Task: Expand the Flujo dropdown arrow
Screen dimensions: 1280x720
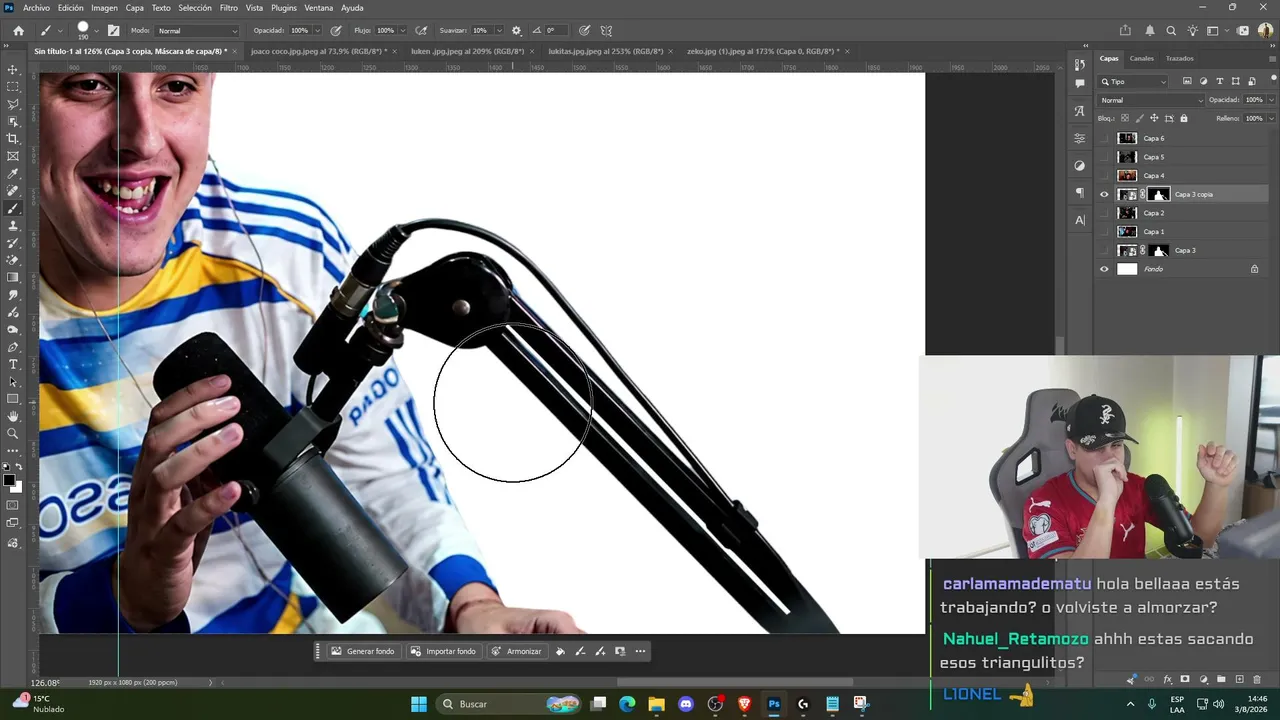Action: (403, 31)
